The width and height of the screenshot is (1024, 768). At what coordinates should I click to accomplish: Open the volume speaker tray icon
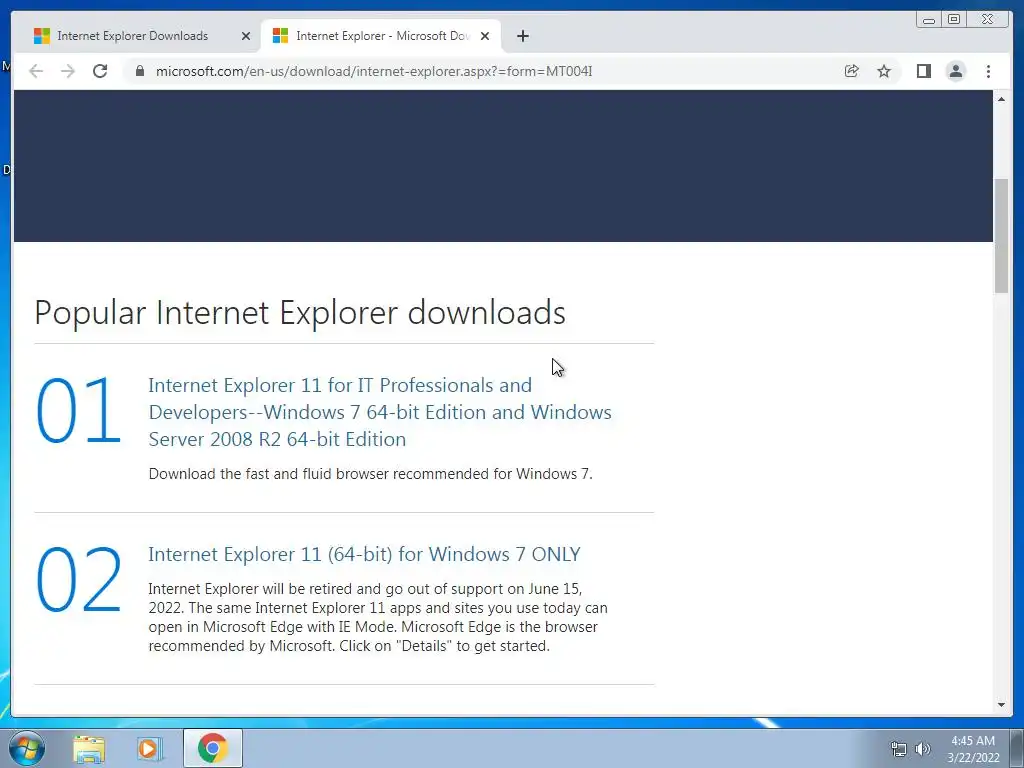tap(923, 749)
